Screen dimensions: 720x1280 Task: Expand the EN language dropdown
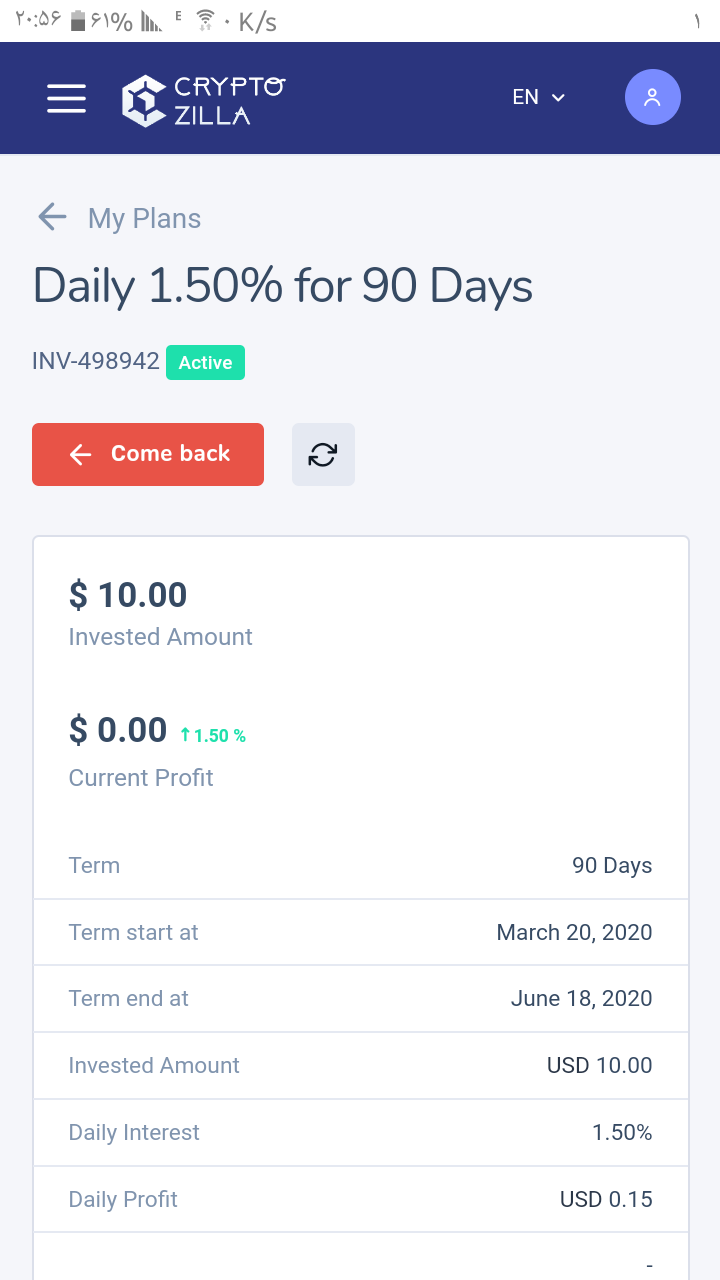[539, 97]
